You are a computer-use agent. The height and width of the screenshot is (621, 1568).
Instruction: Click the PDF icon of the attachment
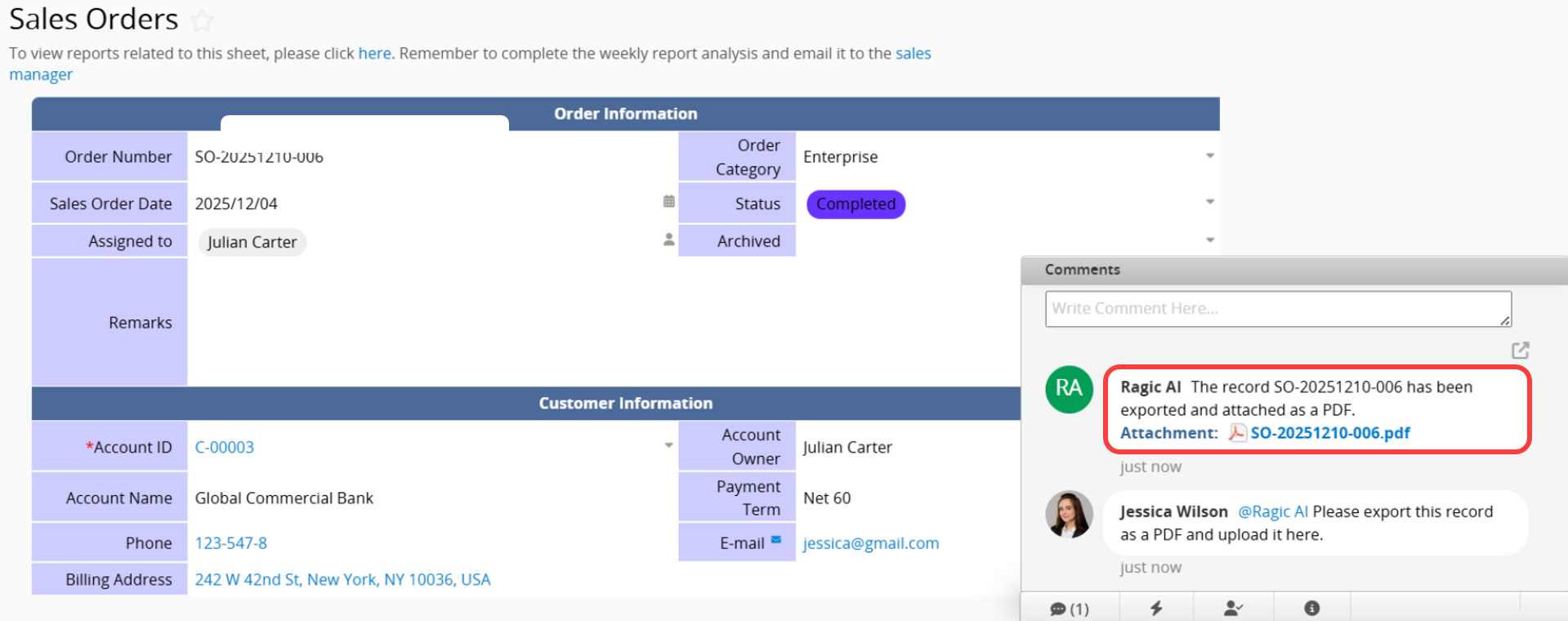tap(1237, 433)
